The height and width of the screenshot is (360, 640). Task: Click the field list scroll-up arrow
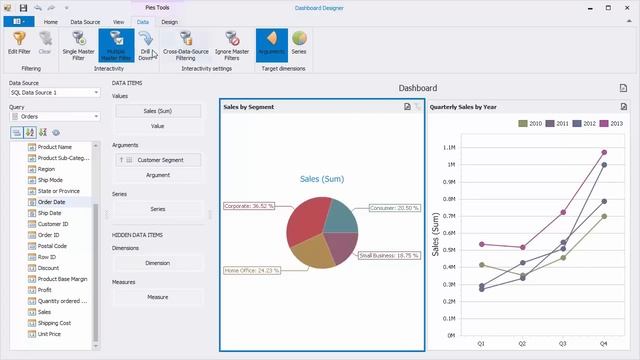pos(96,145)
